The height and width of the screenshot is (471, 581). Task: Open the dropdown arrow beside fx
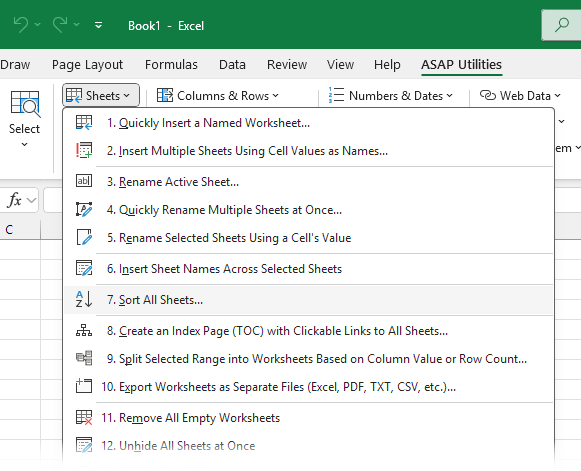click(x=32, y=200)
